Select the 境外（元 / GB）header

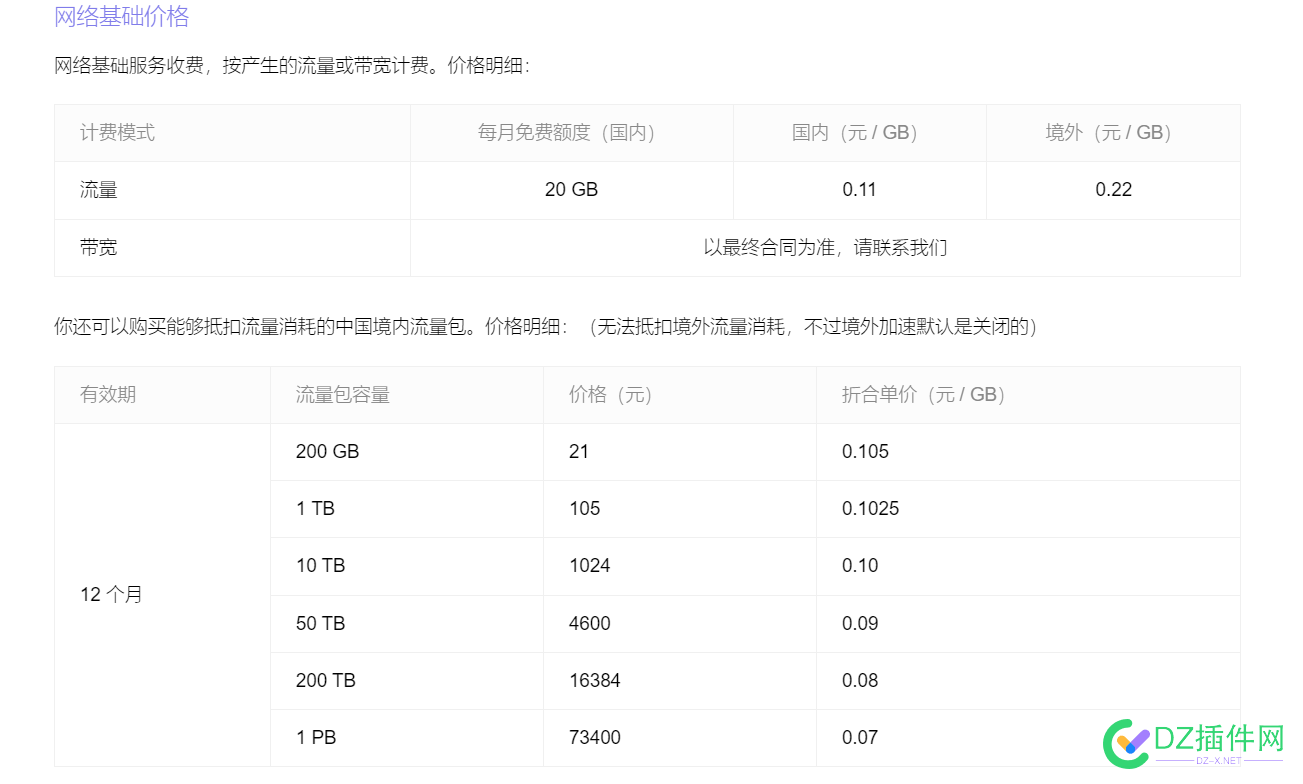pyautogui.click(x=1113, y=133)
